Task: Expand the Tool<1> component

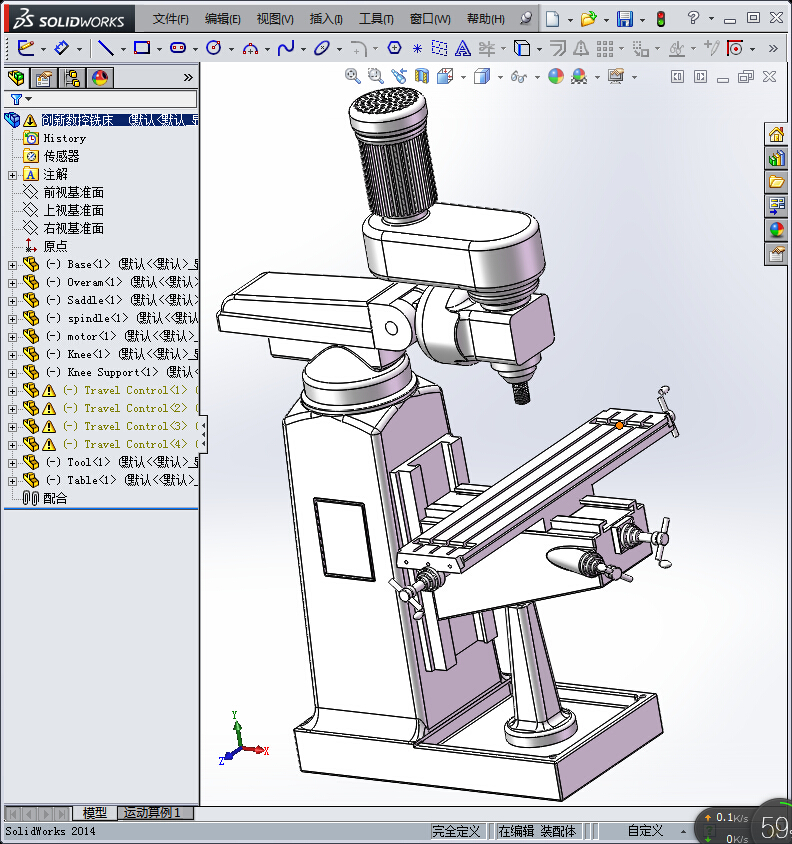Action: [x=12, y=463]
